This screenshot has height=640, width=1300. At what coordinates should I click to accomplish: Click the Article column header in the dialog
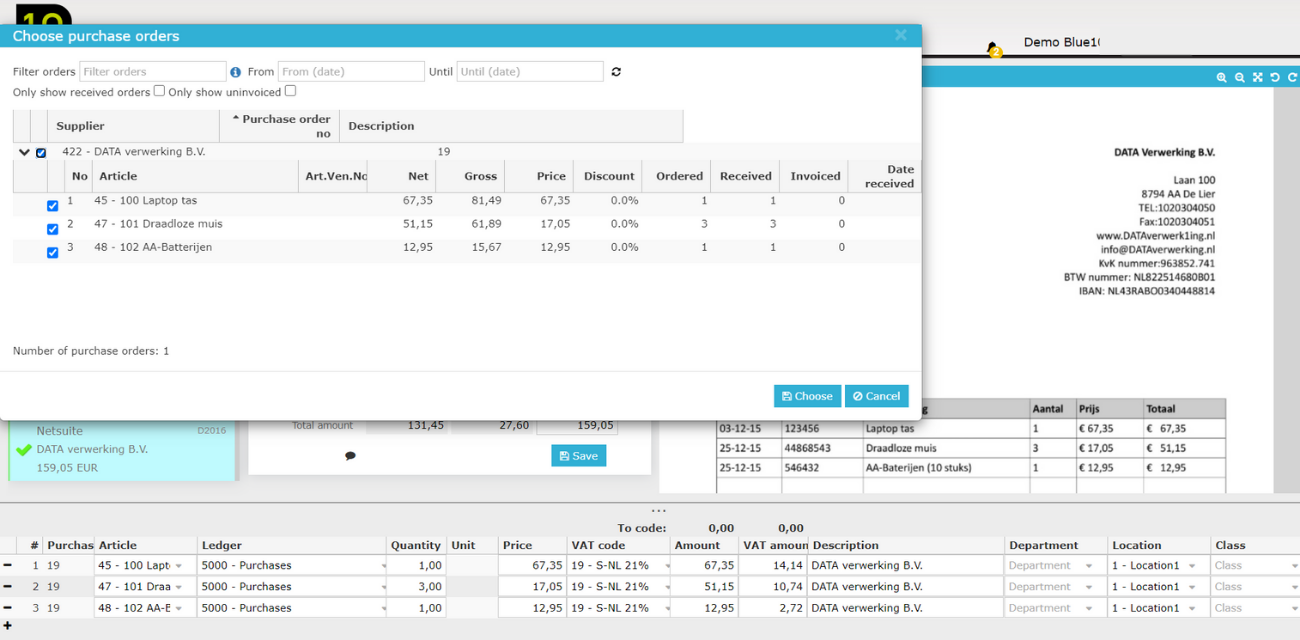point(196,176)
